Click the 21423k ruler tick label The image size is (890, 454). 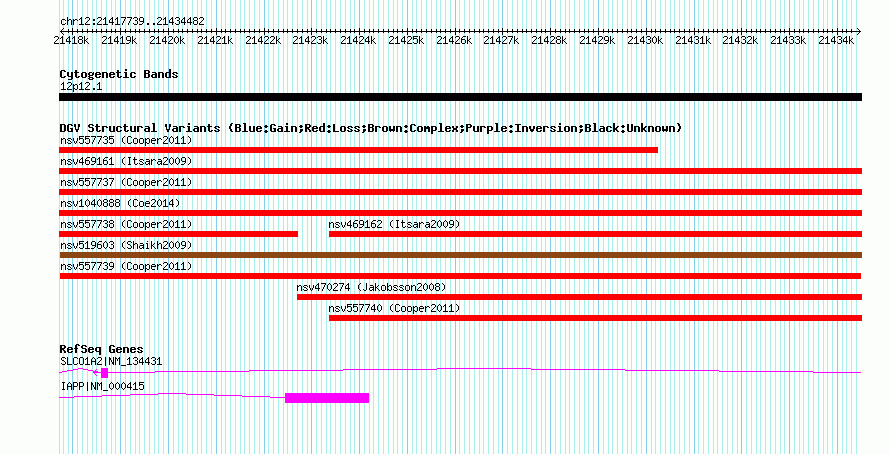310,41
